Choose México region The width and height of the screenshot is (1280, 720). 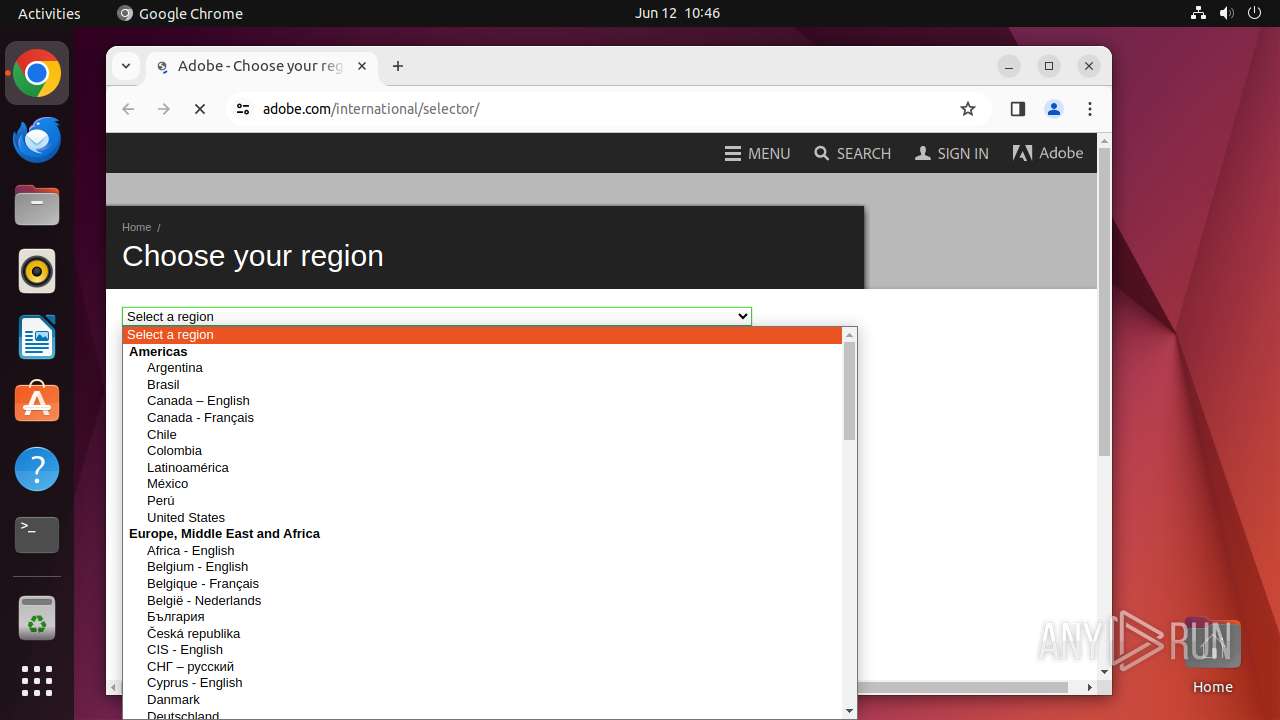(482, 484)
